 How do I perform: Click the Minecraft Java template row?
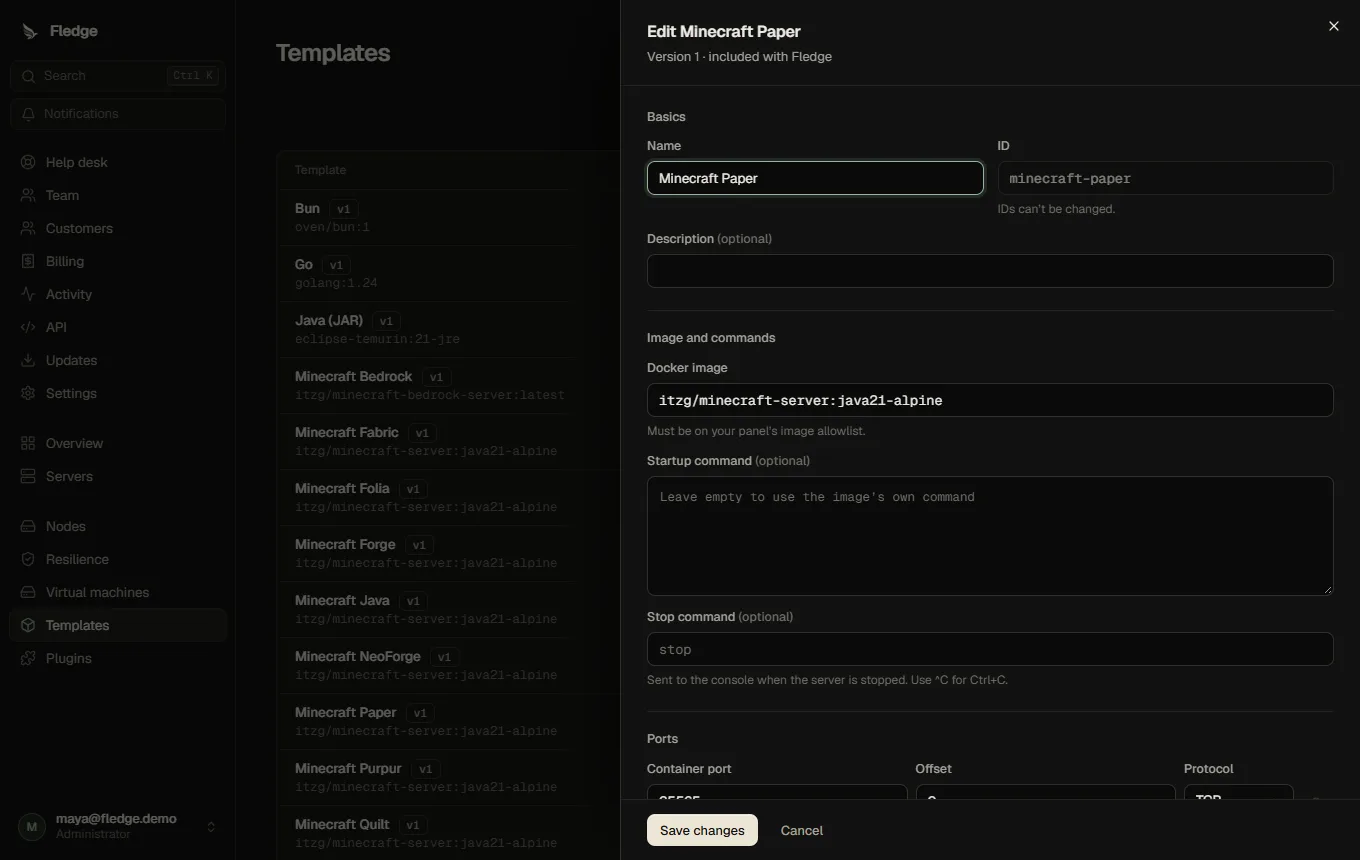(448, 609)
